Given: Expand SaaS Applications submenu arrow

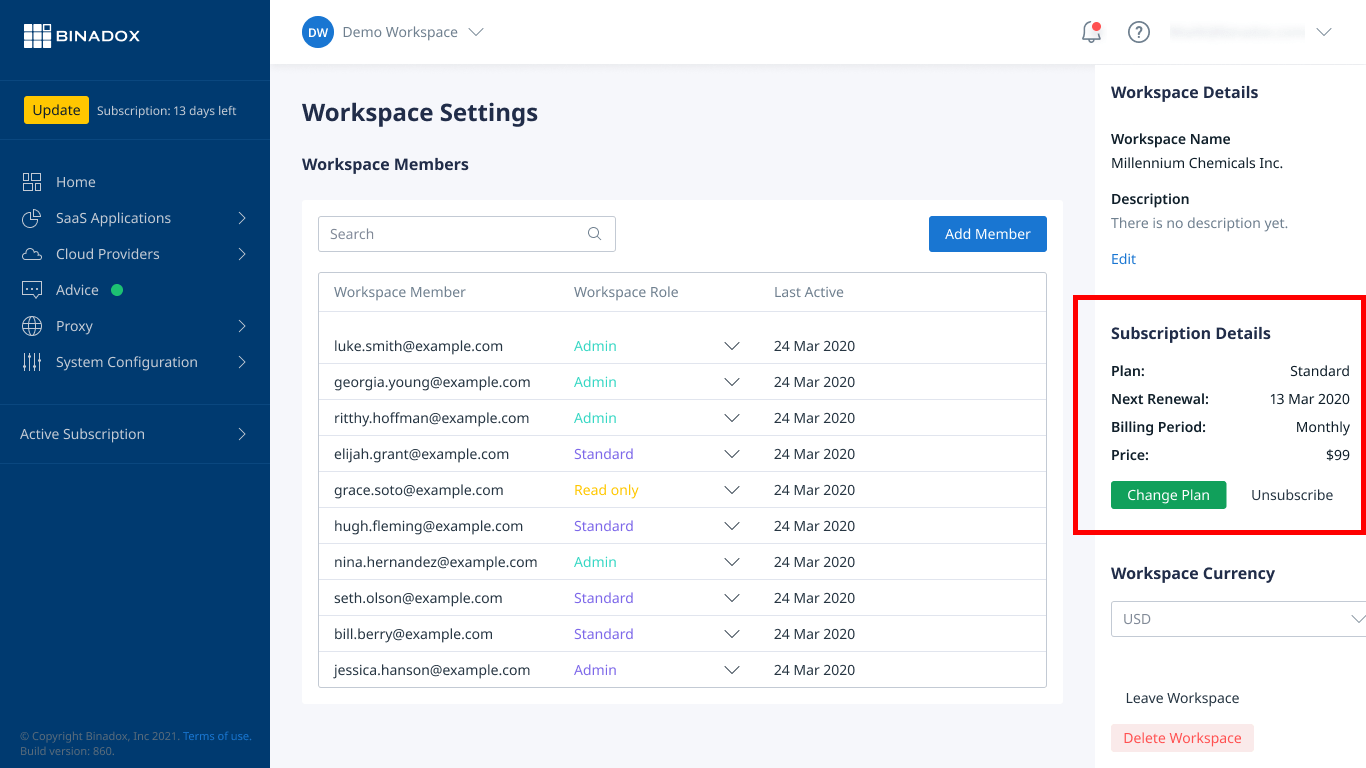Looking at the screenshot, I should pyautogui.click(x=242, y=218).
